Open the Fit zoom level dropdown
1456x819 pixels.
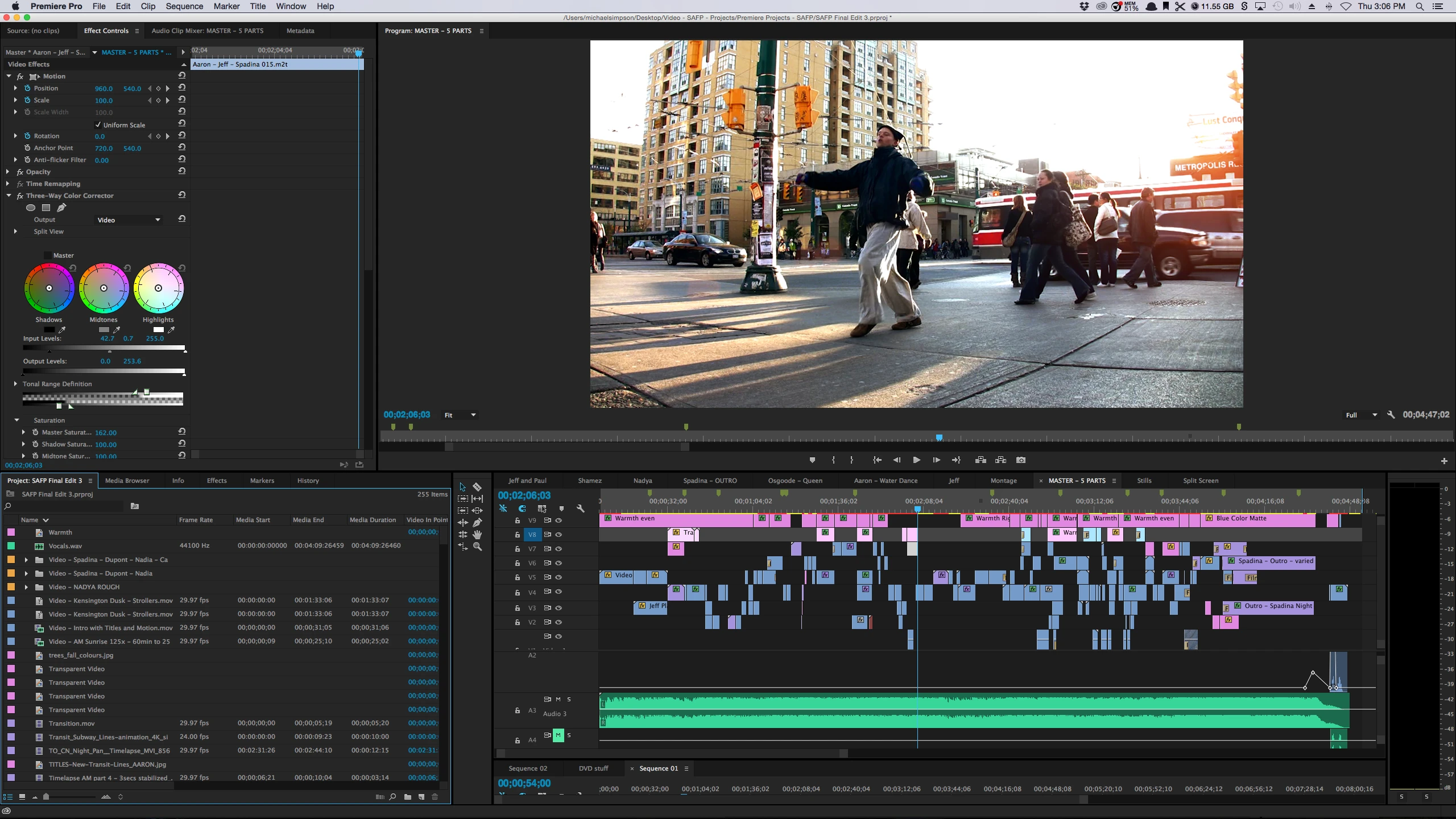(x=460, y=415)
